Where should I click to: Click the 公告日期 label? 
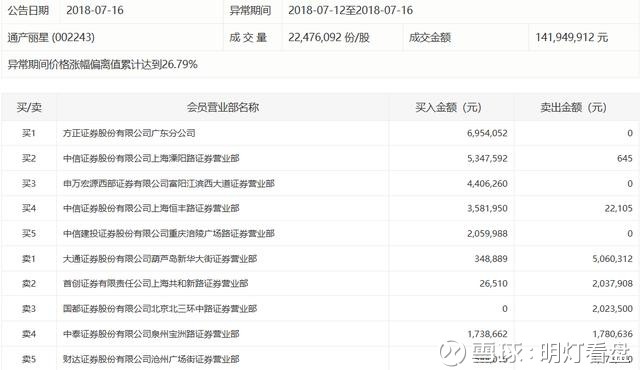(x=28, y=10)
